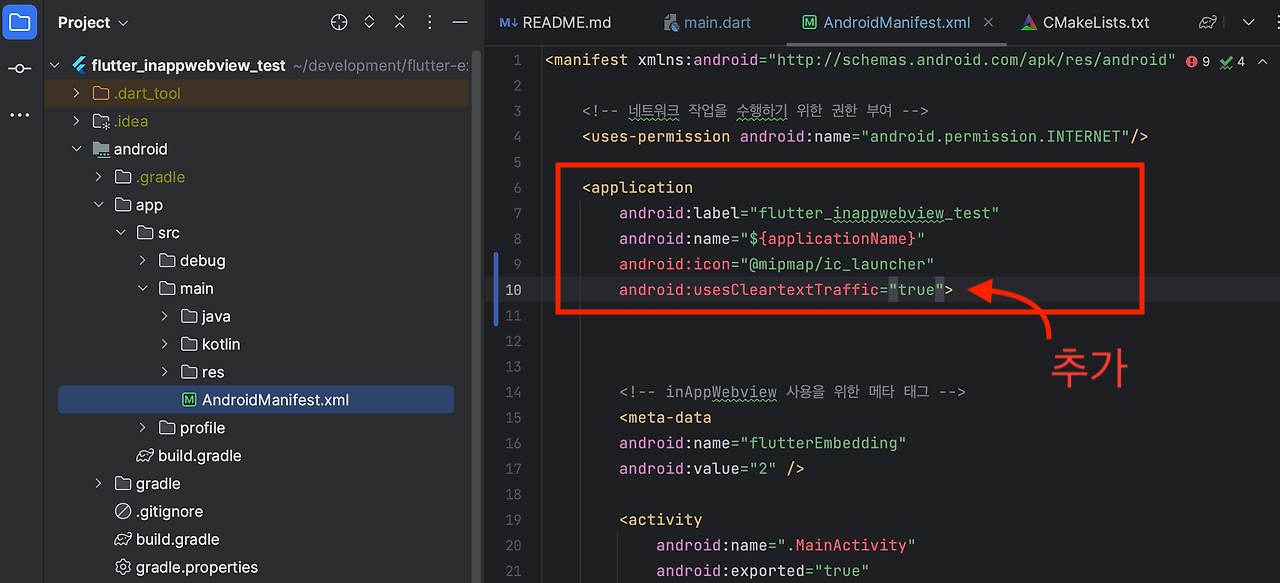Click the typo count indicator showing 4
1280x583 pixels.
tap(1233, 61)
